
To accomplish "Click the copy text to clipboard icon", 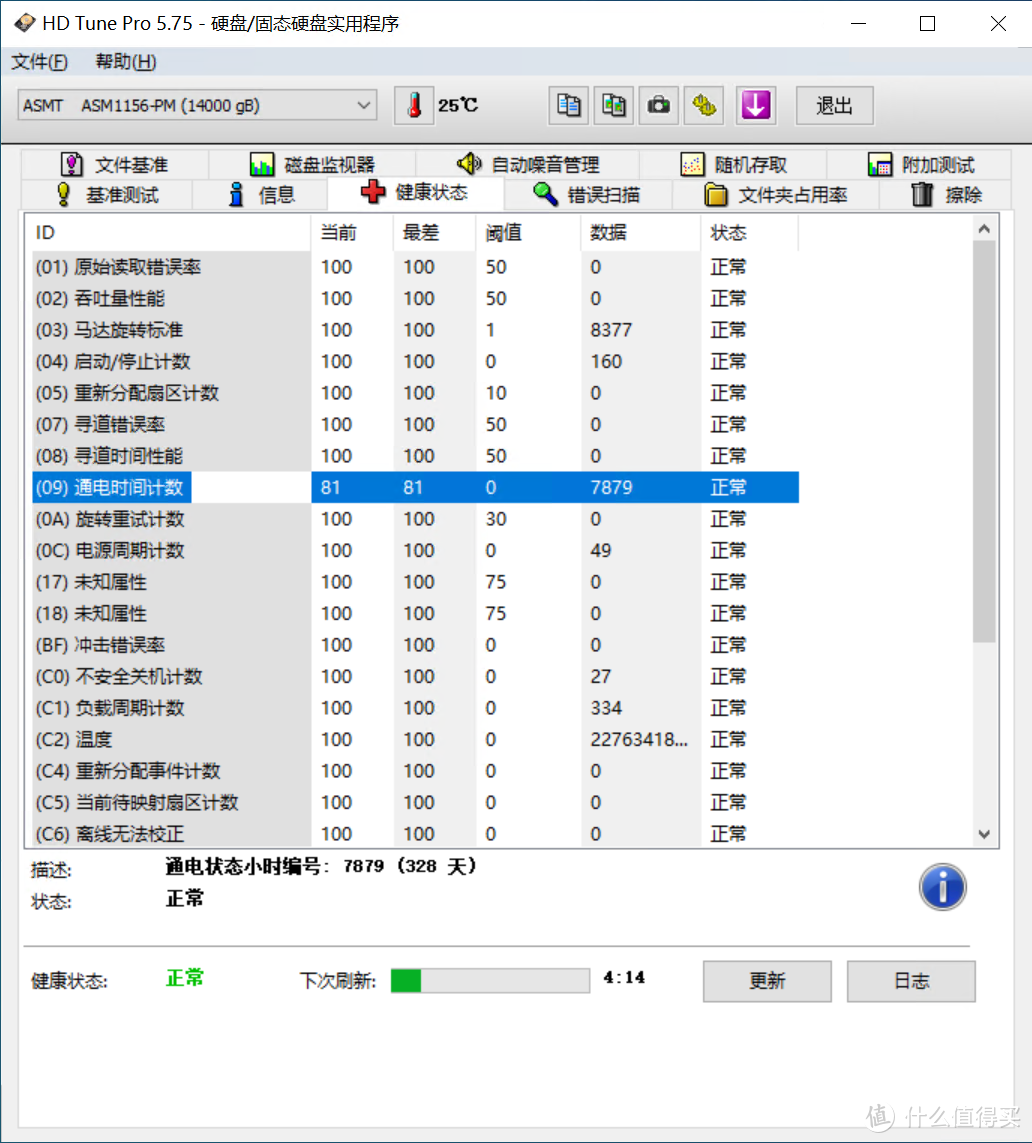I will click(x=569, y=105).
